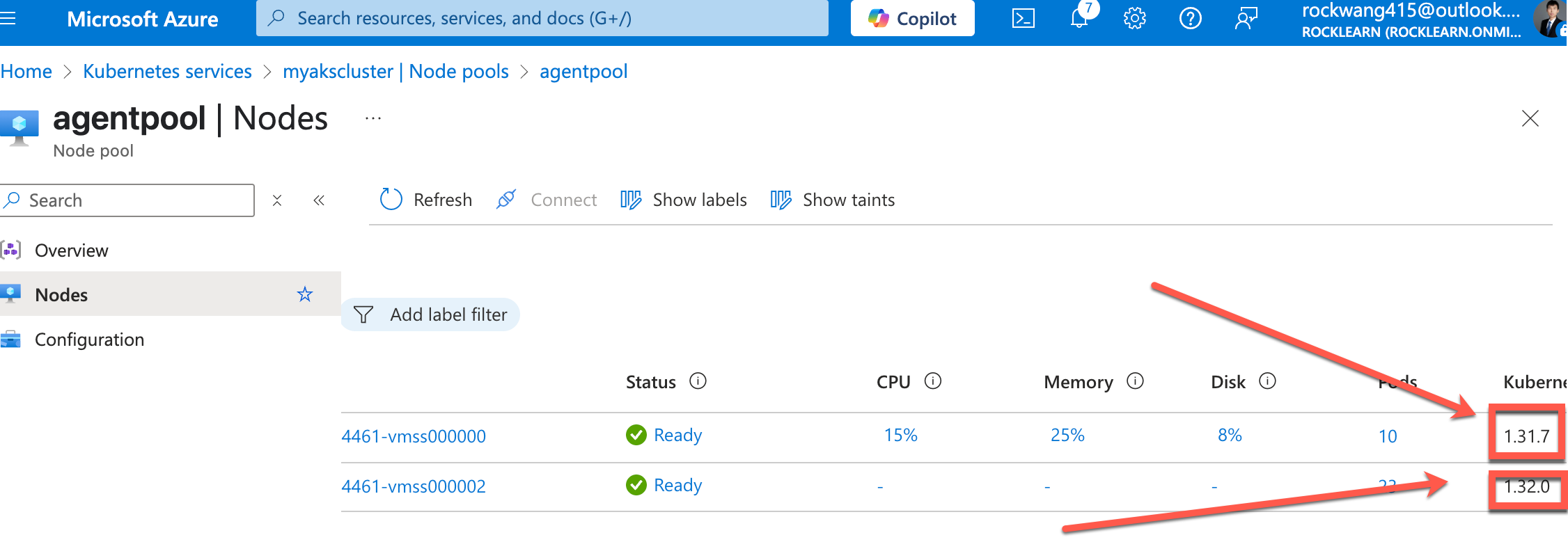Click Add label filter pill

[x=430, y=314]
